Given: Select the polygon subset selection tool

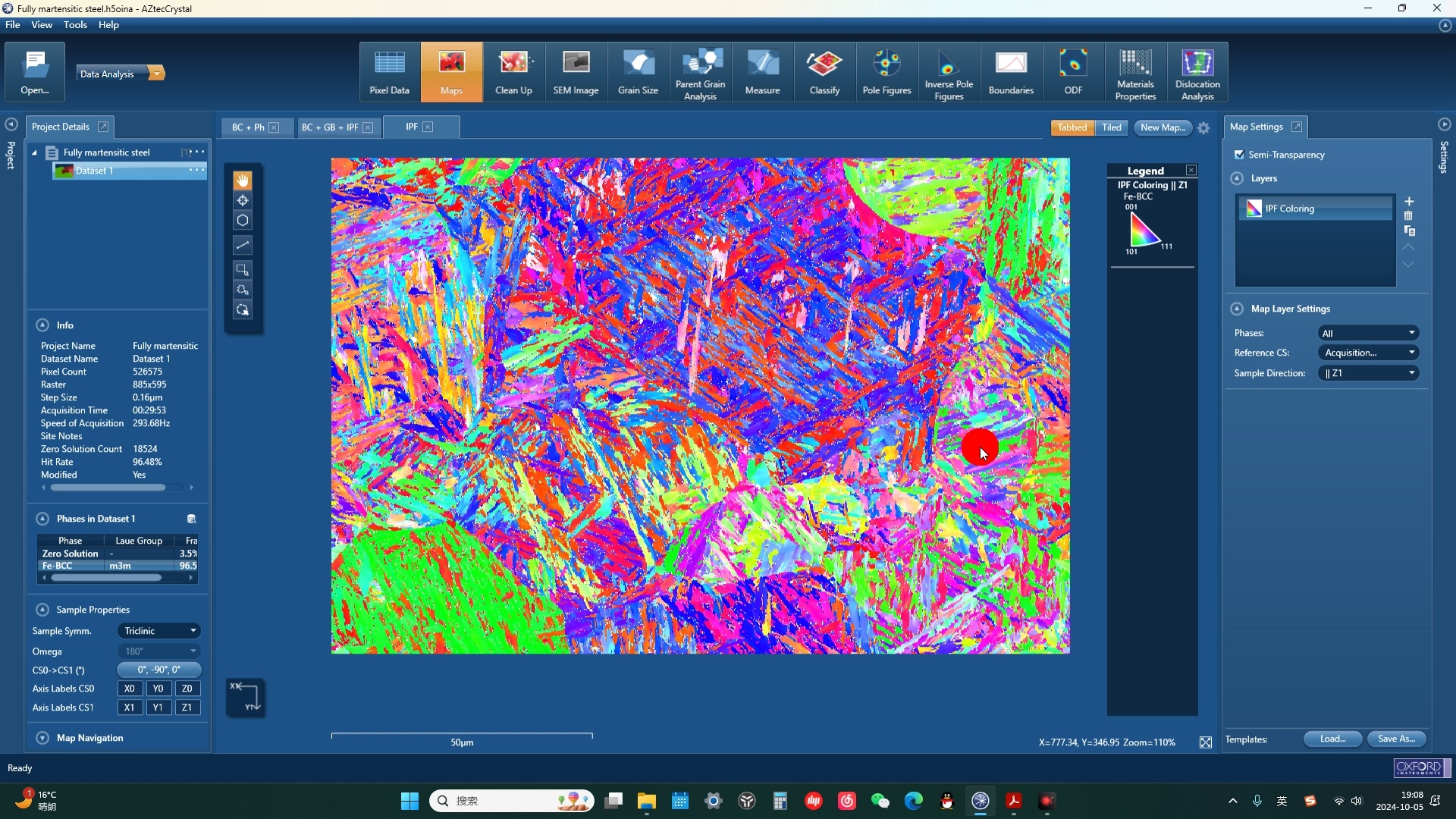Looking at the screenshot, I should pyautogui.click(x=243, y=290).
